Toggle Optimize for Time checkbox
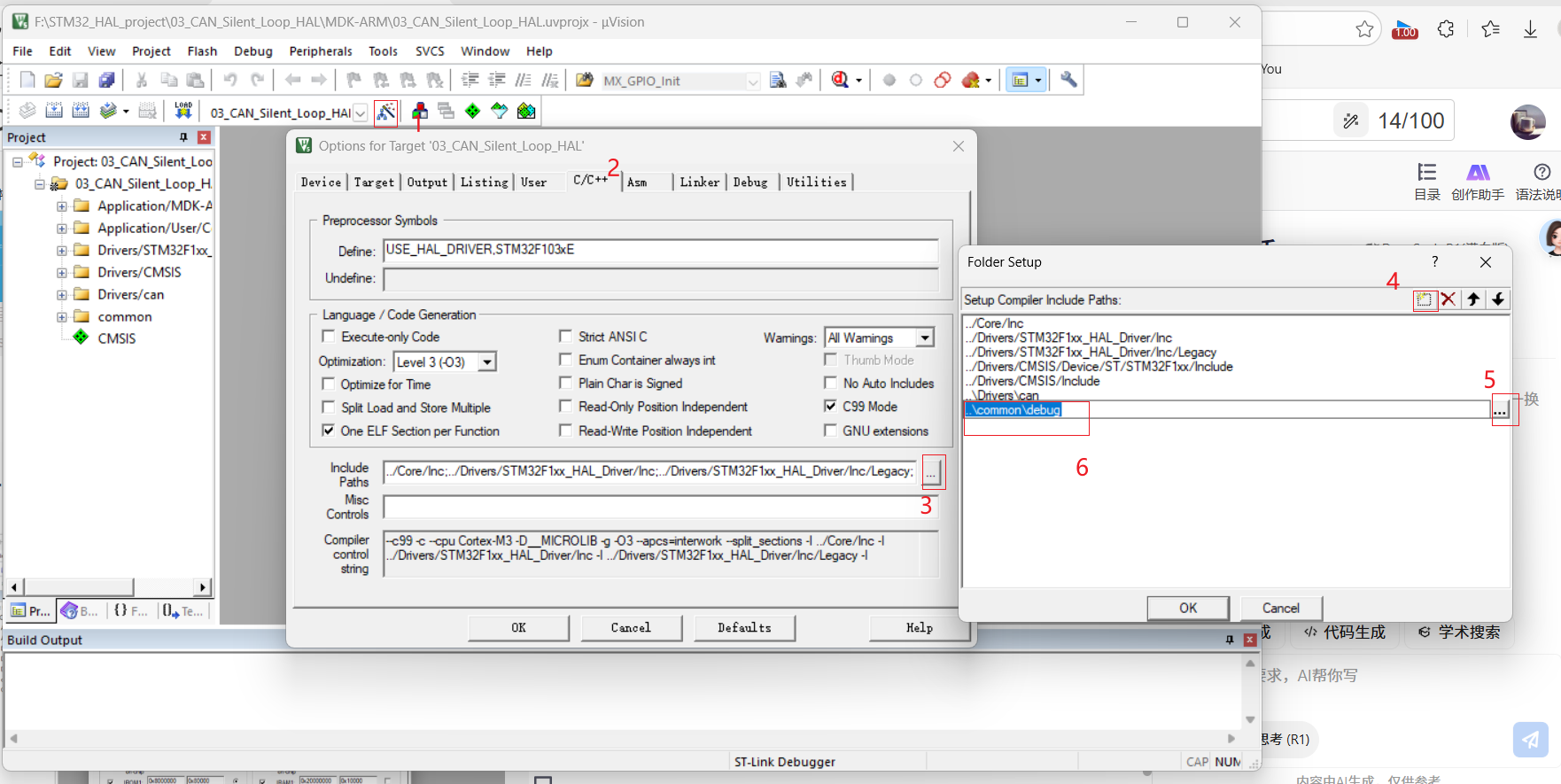 coord(329,384)
